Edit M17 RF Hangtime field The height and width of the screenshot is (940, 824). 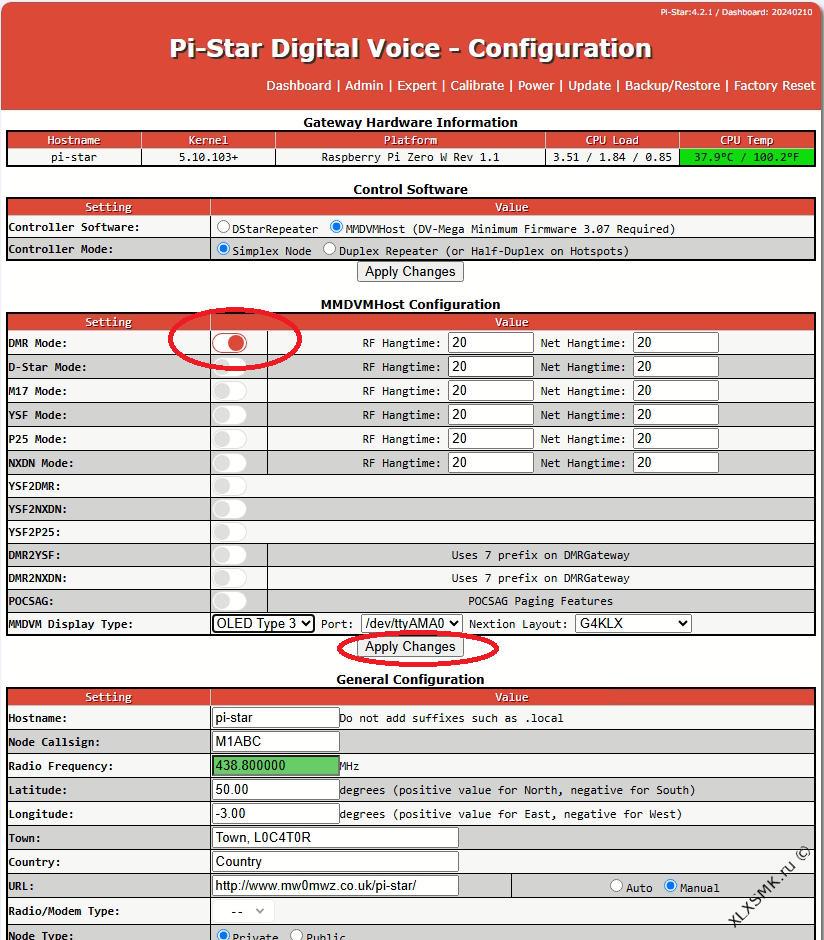coord(491,390)
